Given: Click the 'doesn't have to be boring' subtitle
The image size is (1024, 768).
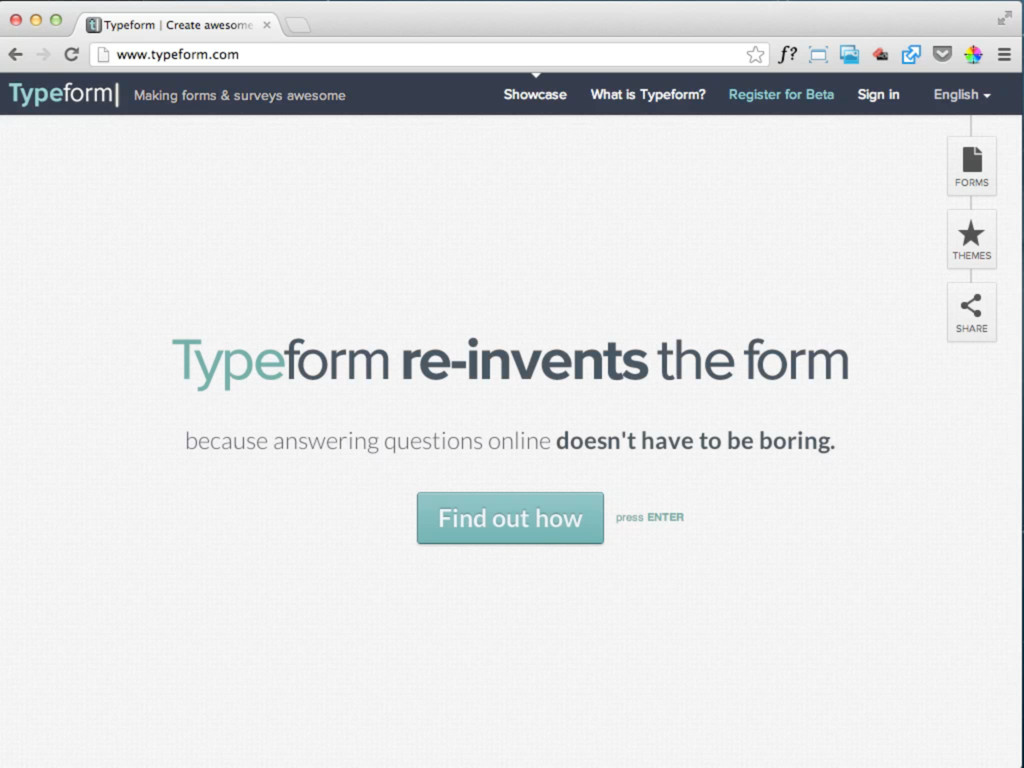Looking at the screenshot, I should click(696, 441).
